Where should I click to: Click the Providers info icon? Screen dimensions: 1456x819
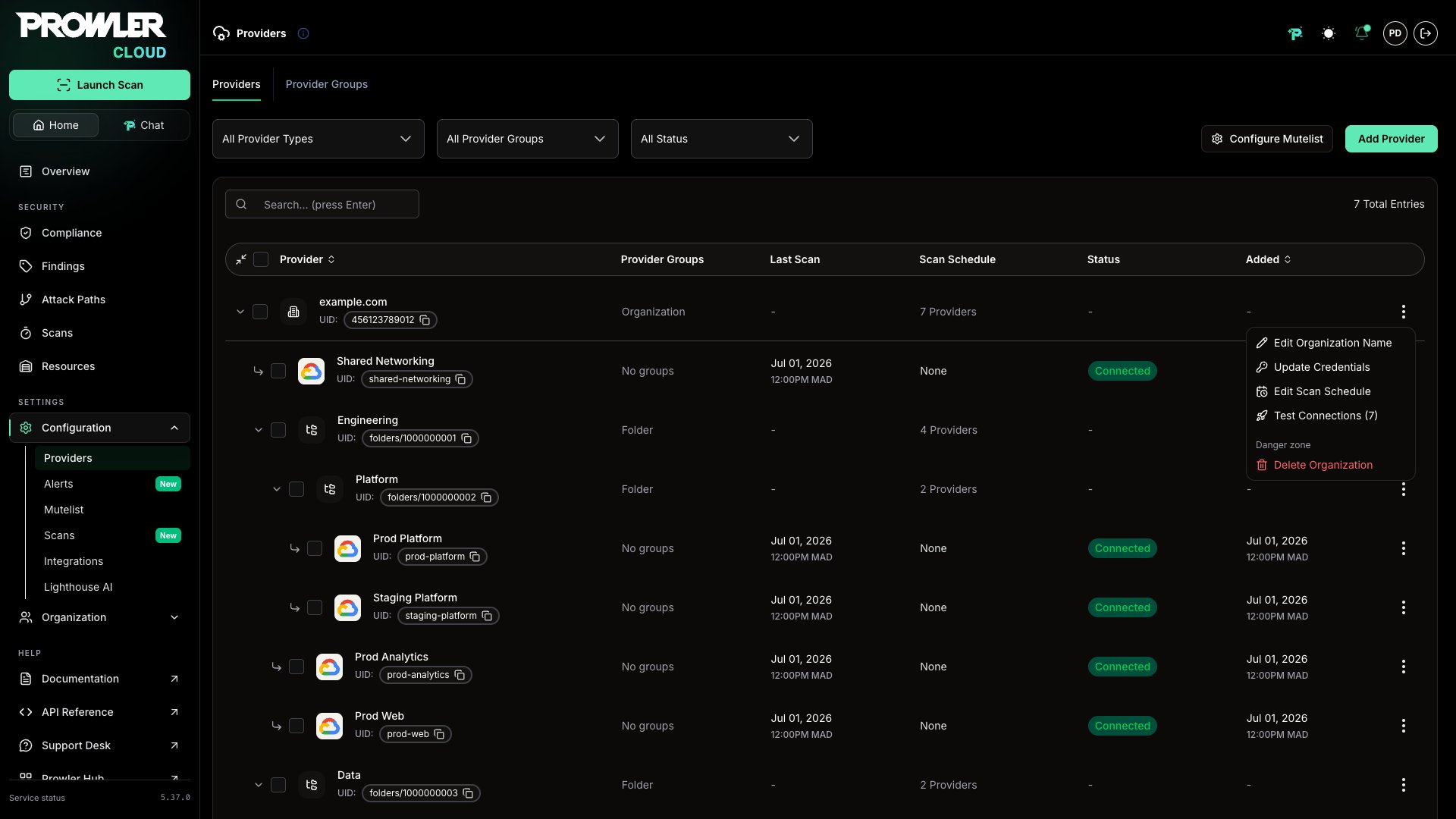(x=303, y=33)
